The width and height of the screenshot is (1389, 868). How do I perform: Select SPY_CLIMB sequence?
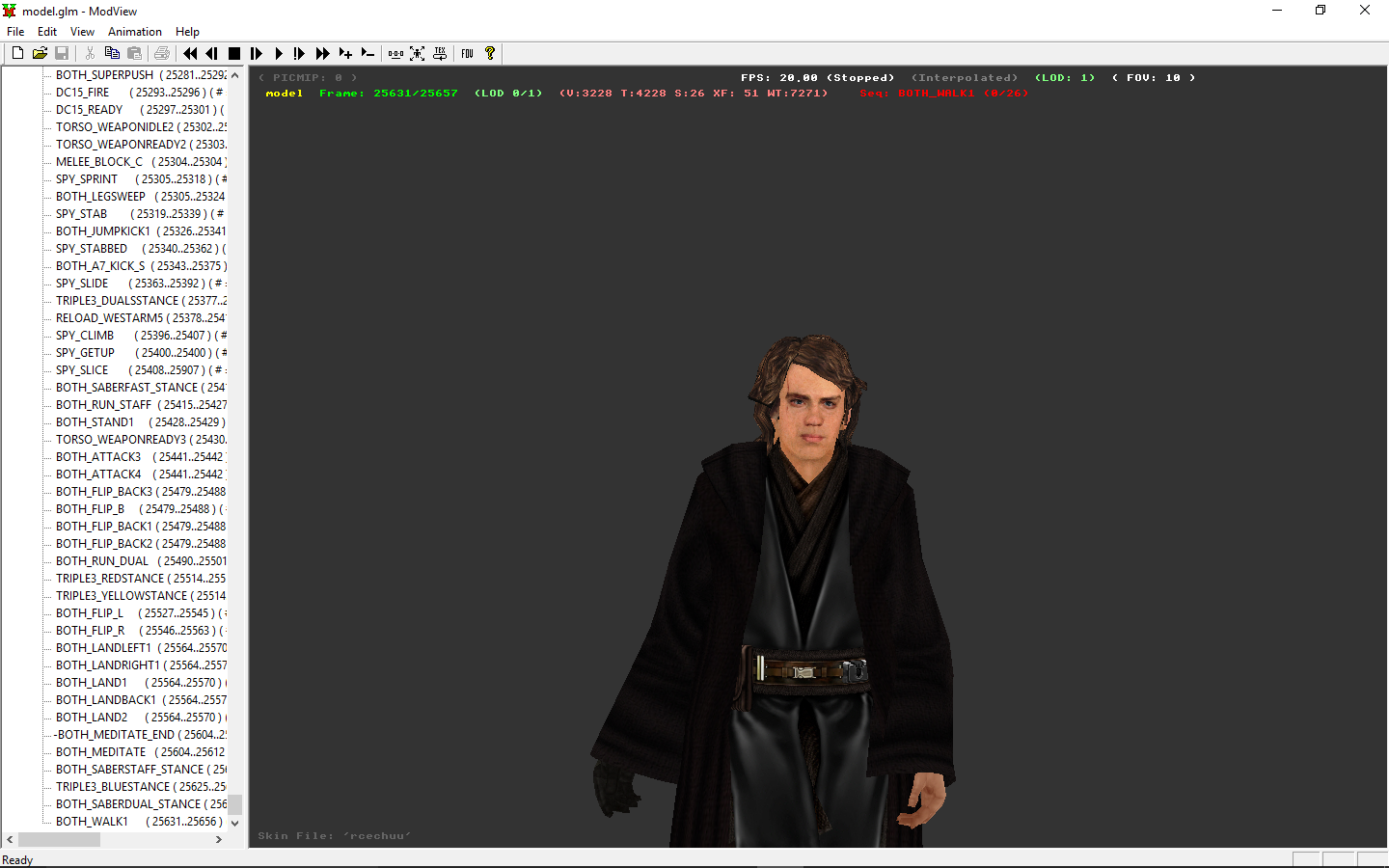tap(141, 336)
